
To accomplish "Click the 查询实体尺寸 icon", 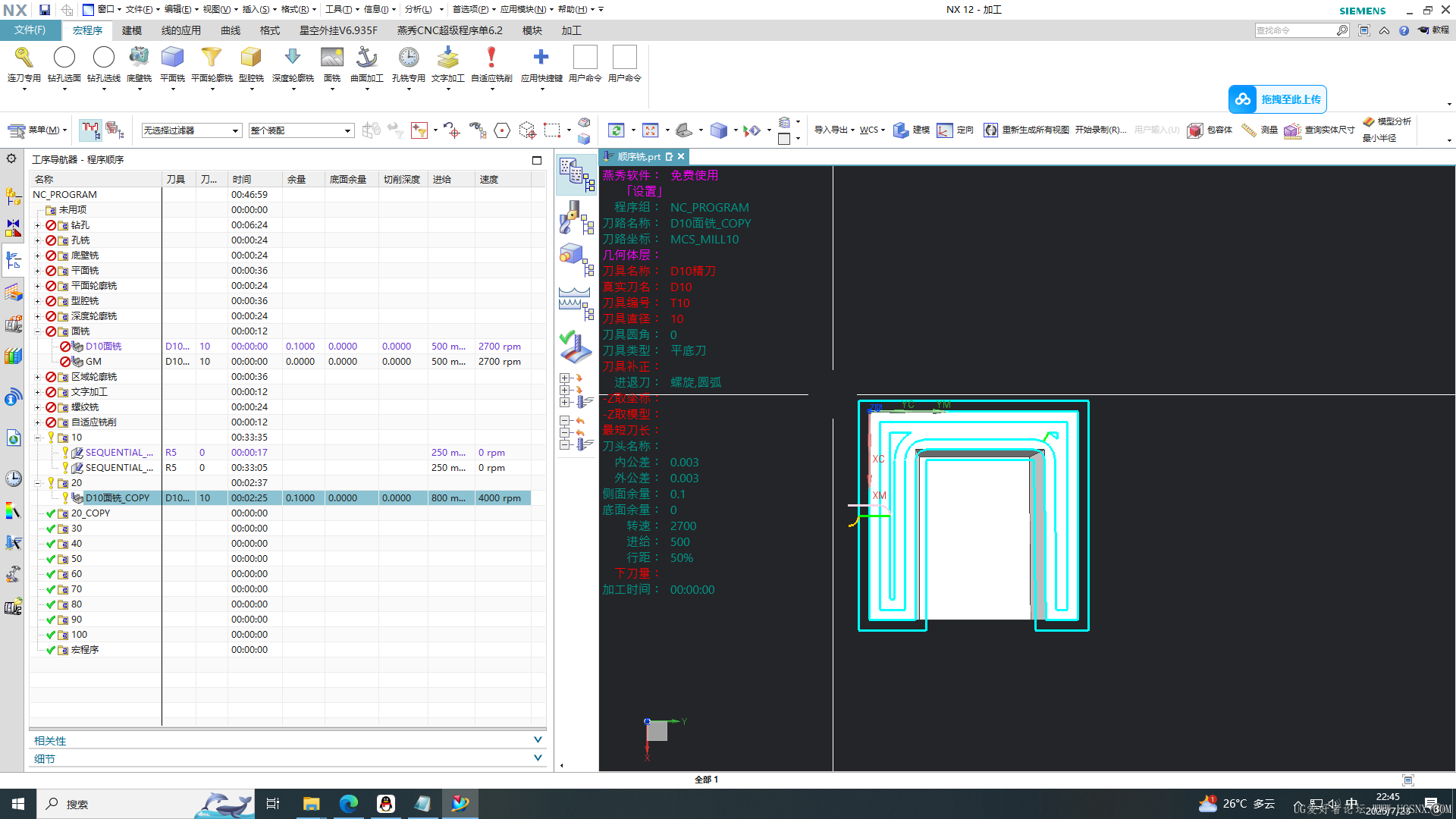I will pos(1293,130).
